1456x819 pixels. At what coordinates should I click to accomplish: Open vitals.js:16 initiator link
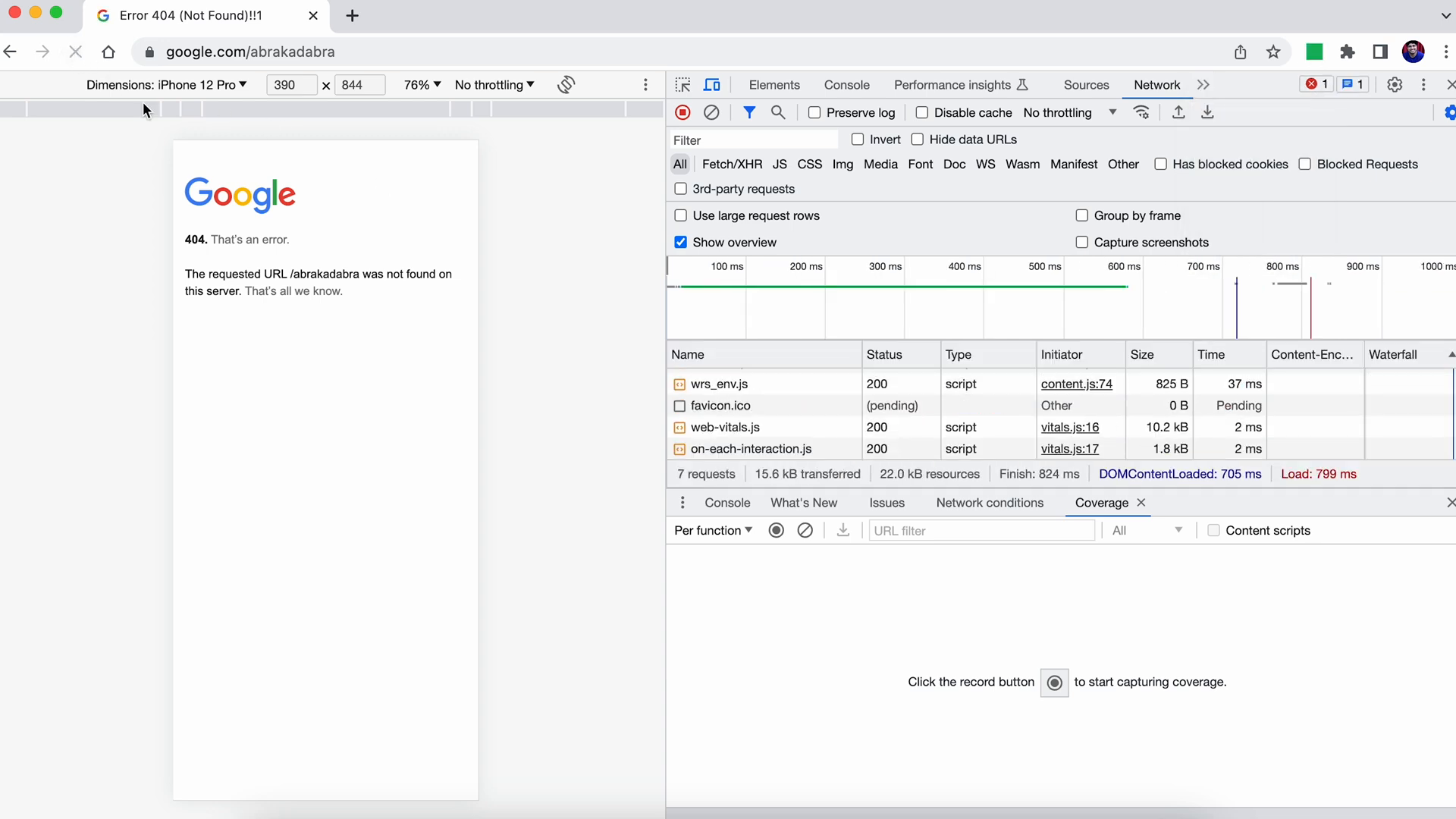click(1070, 428)
